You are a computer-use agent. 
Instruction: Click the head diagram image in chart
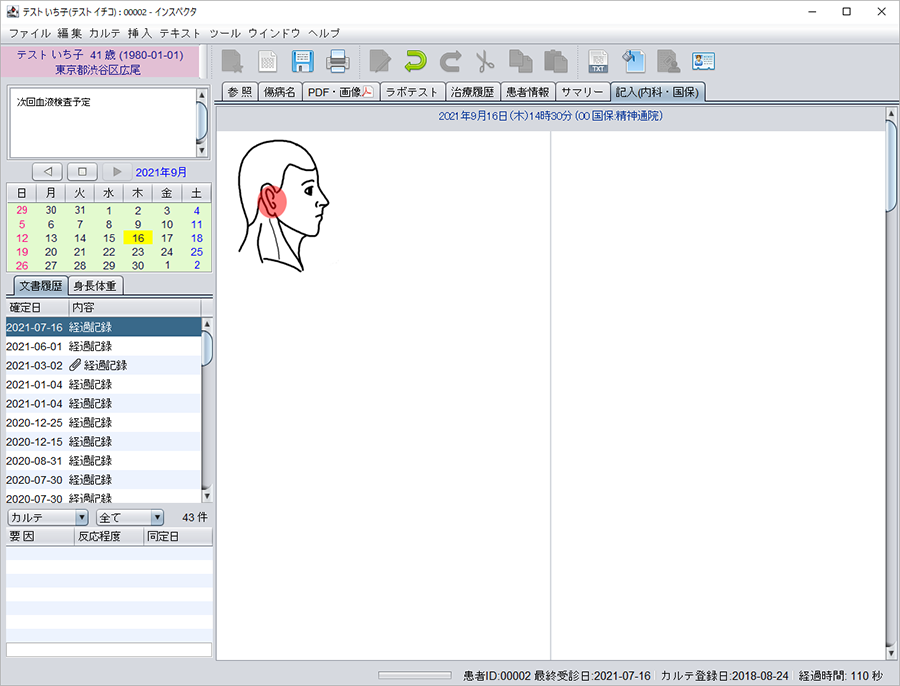282,205
